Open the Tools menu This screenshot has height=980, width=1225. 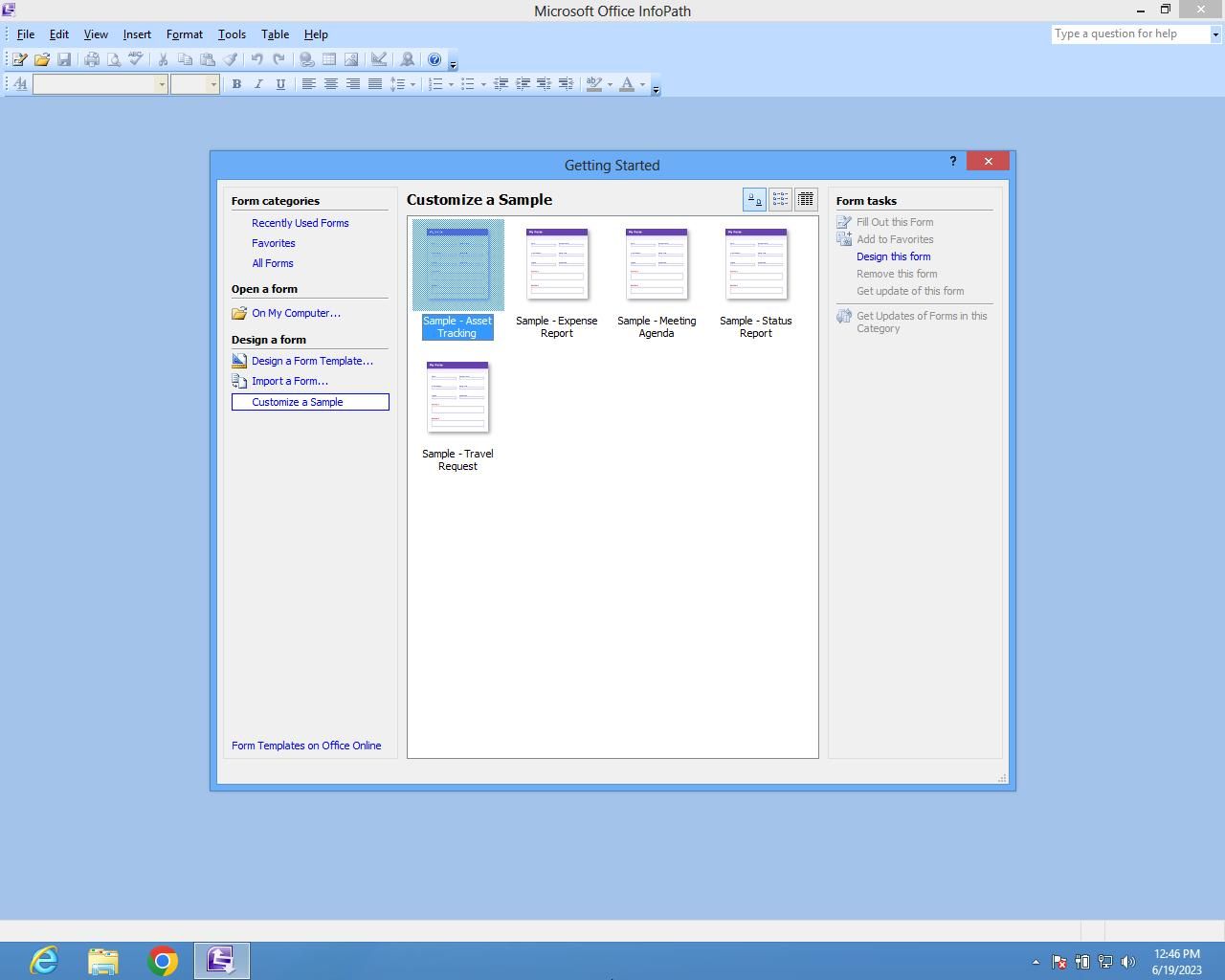[232, 34]
